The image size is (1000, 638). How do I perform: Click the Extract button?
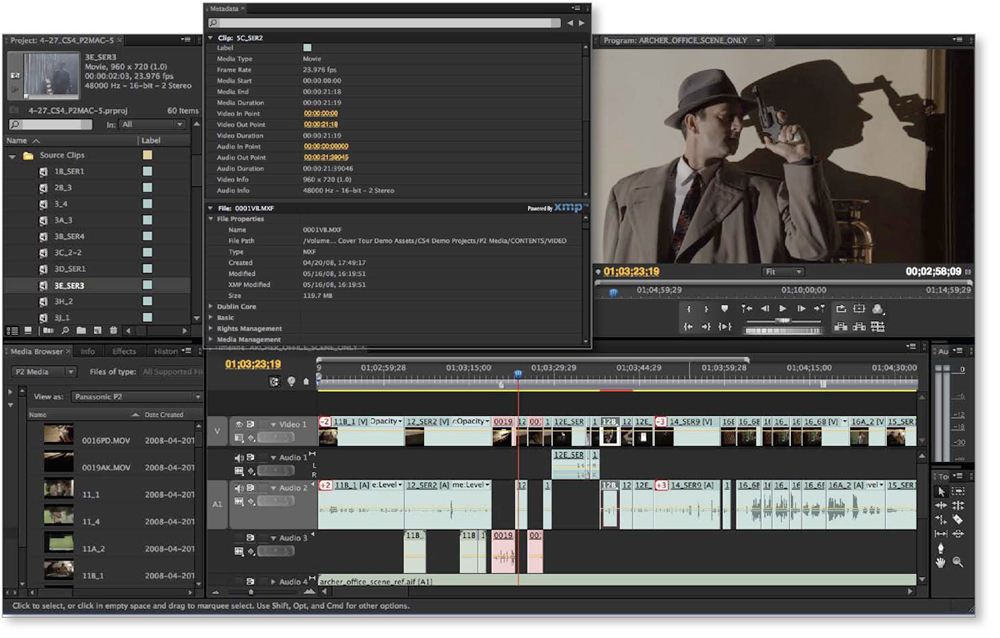[x=859, y=327]
